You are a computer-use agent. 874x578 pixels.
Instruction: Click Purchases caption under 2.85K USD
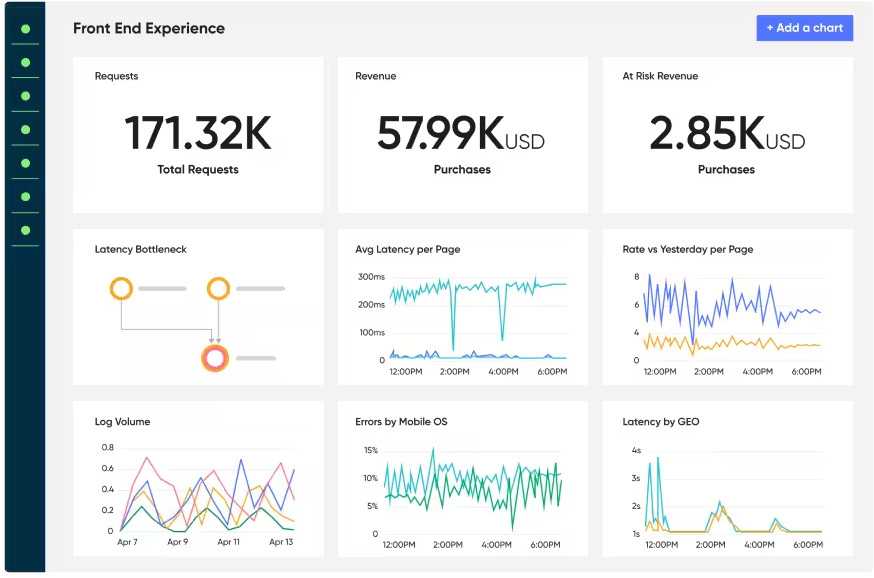tap(726, 169)
